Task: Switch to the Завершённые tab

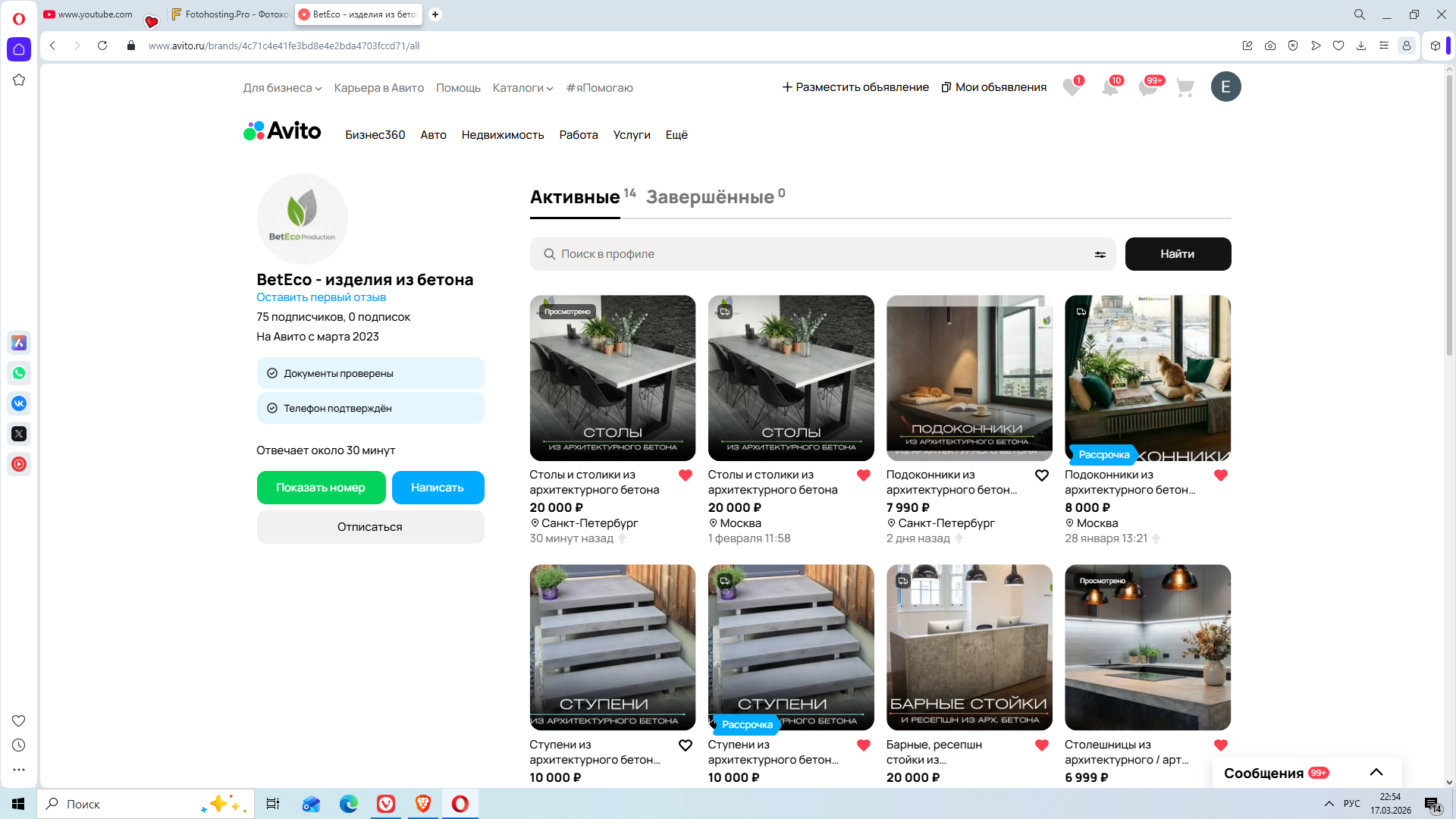Action: pyautogui.click(x=710, y=197)
